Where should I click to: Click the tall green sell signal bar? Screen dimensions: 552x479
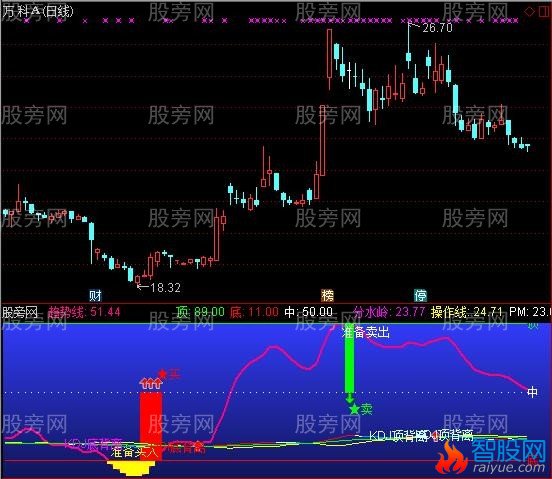point(349,358)
